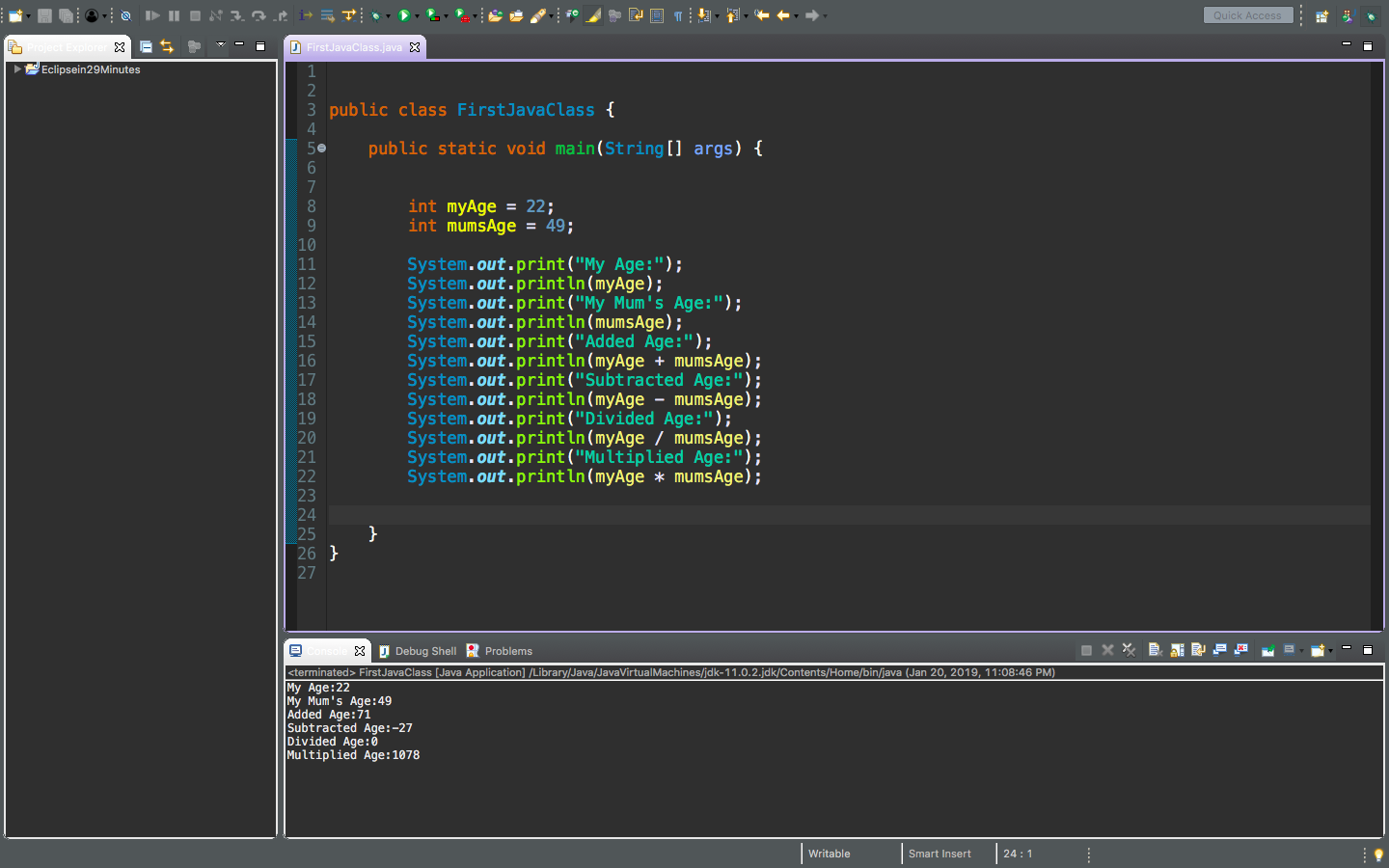
Task: Open the Back history dropdown arrow
Action: pos(796,16)
